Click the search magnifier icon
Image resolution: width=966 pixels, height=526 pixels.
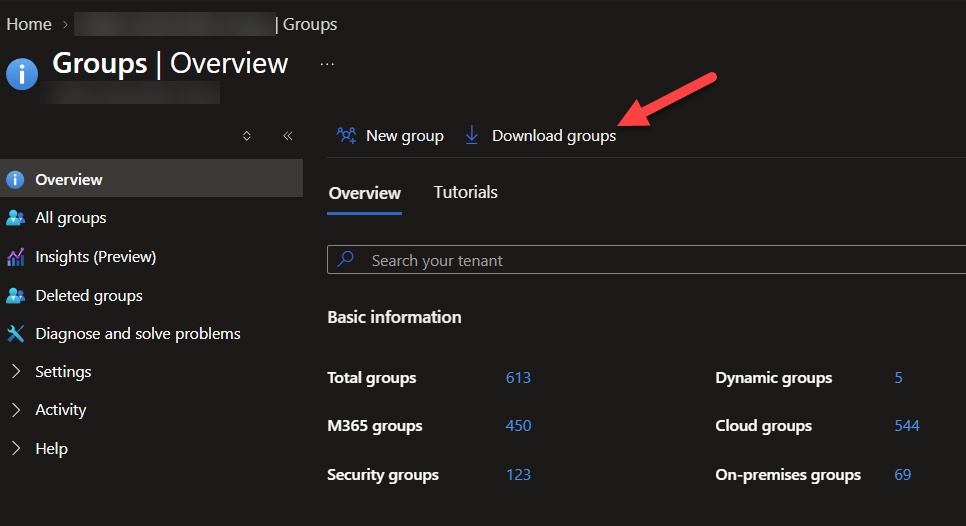point(346,259)
